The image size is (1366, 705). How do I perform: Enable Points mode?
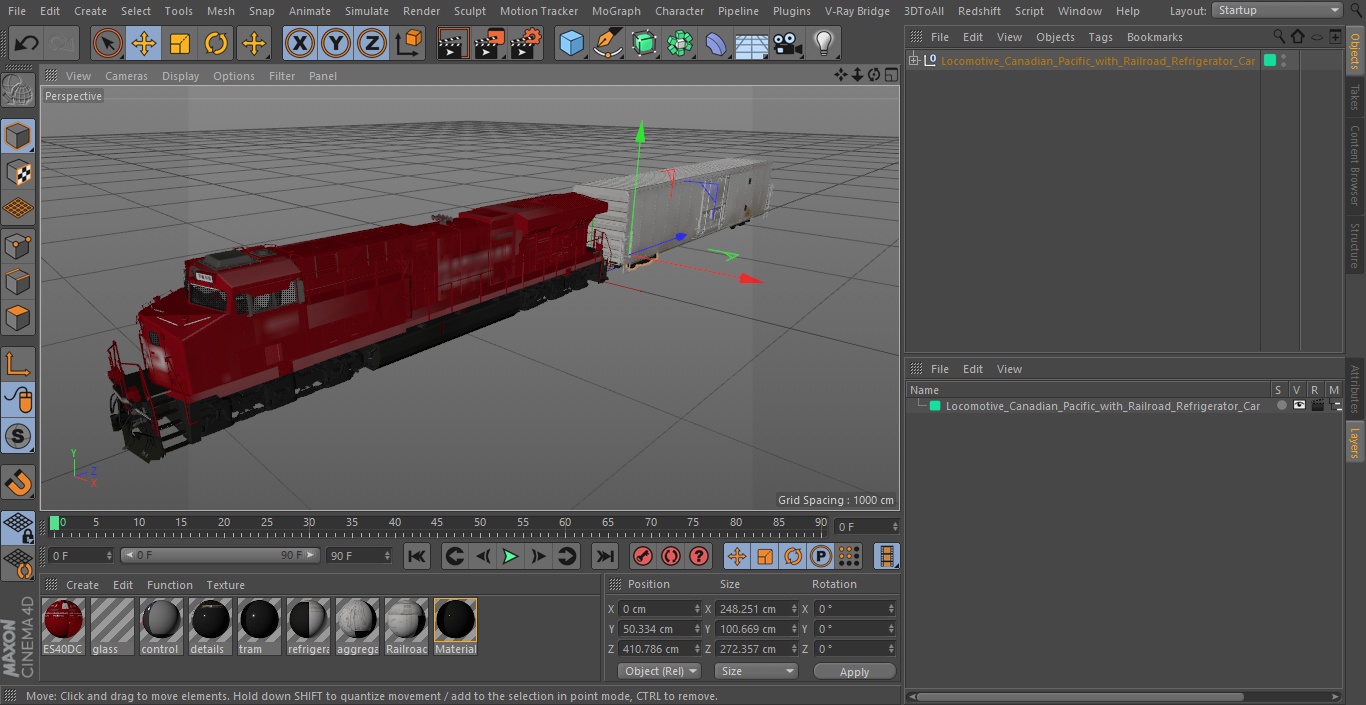18,245
